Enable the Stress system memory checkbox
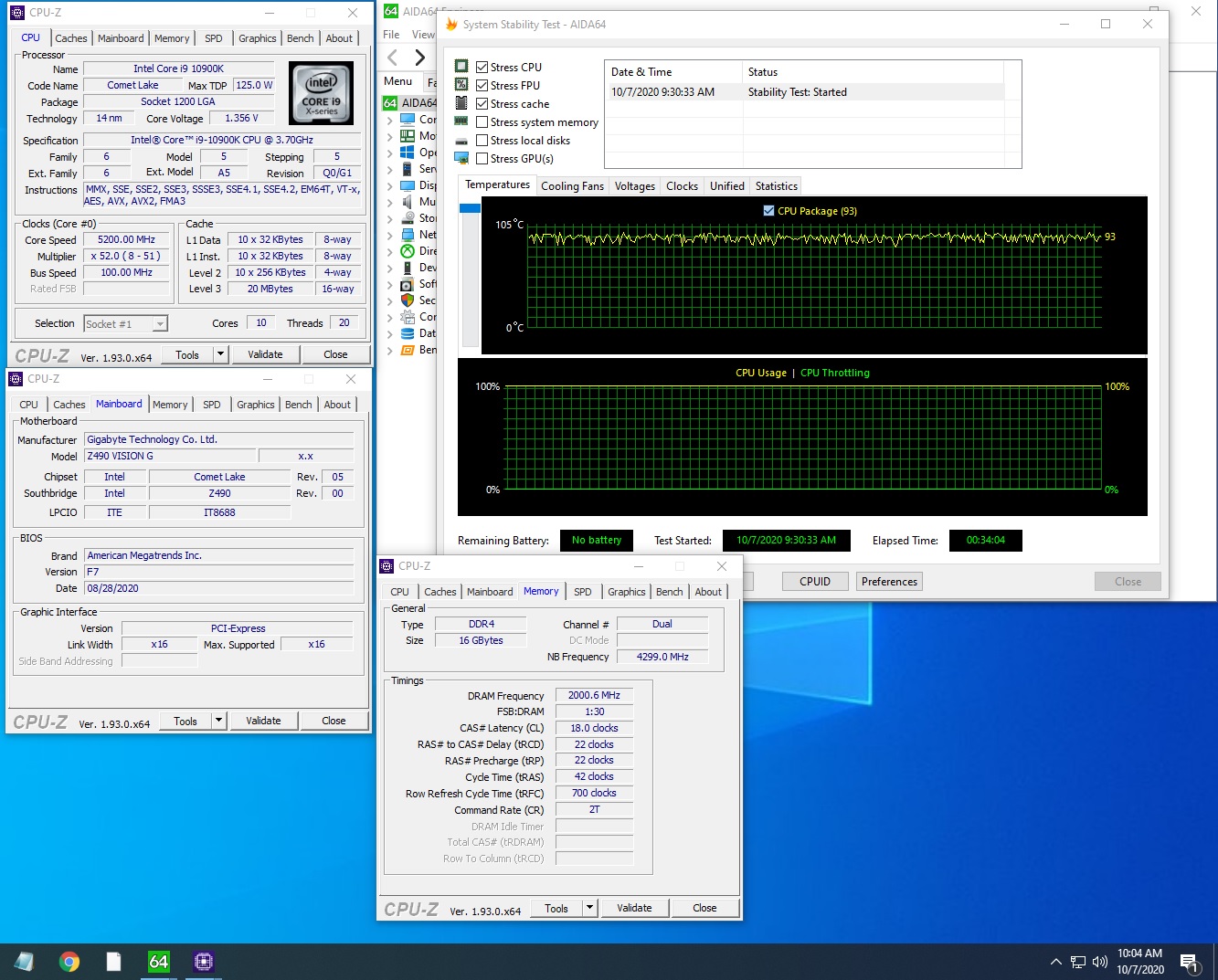 tap(482, 122)
